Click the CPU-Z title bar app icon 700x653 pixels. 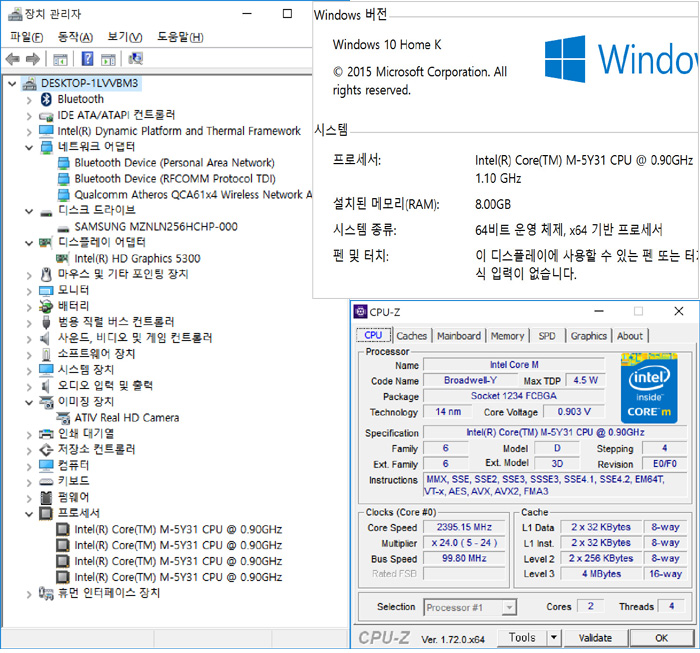coord(360,311)
